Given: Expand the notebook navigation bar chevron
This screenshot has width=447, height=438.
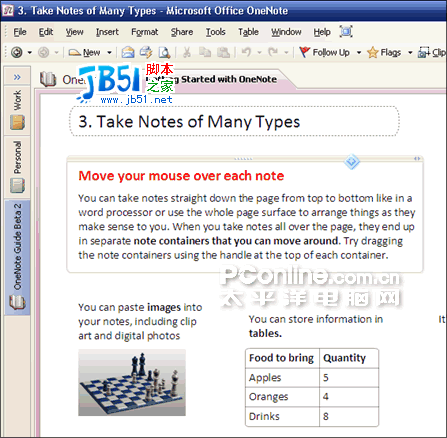Looking at the screenshot, I should (17, 77).
